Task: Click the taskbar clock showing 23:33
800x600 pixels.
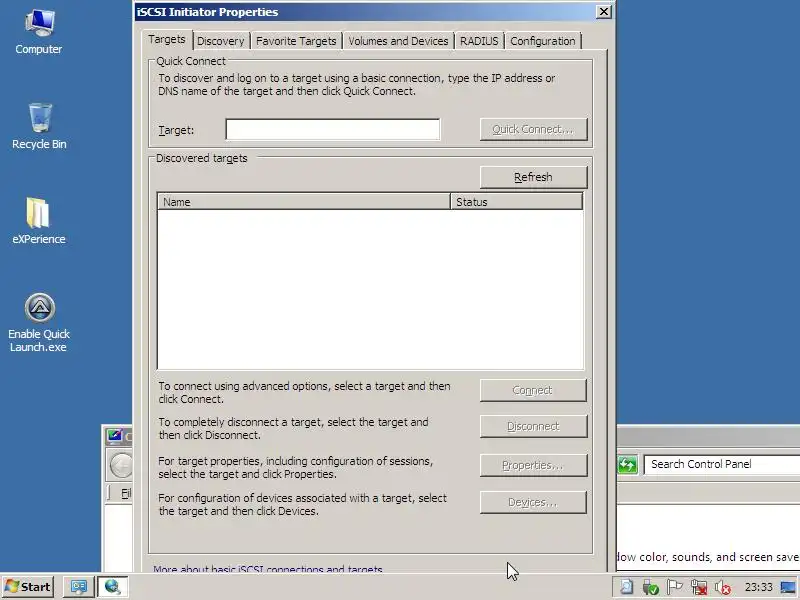Action: tap(759, 587)
